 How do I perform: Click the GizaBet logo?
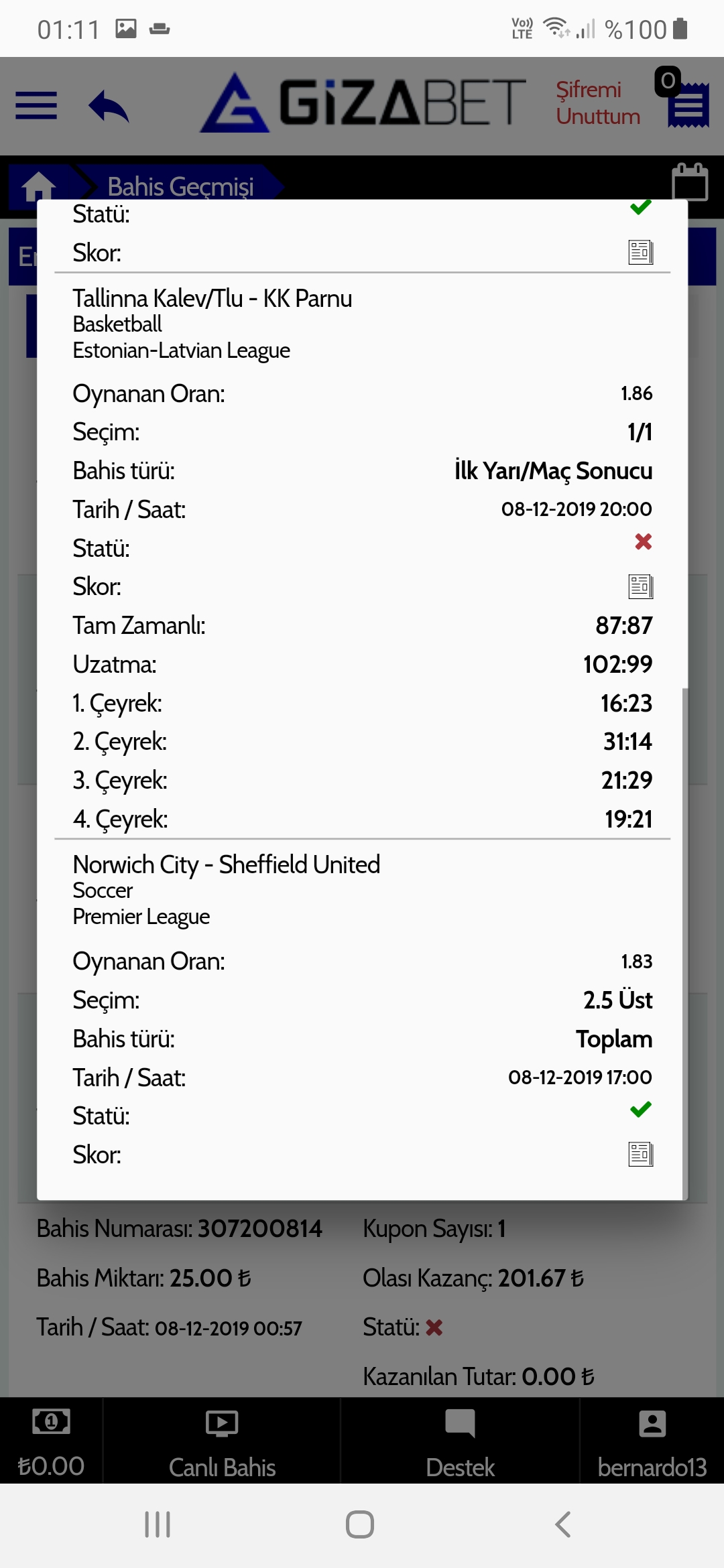click(363, 103)
